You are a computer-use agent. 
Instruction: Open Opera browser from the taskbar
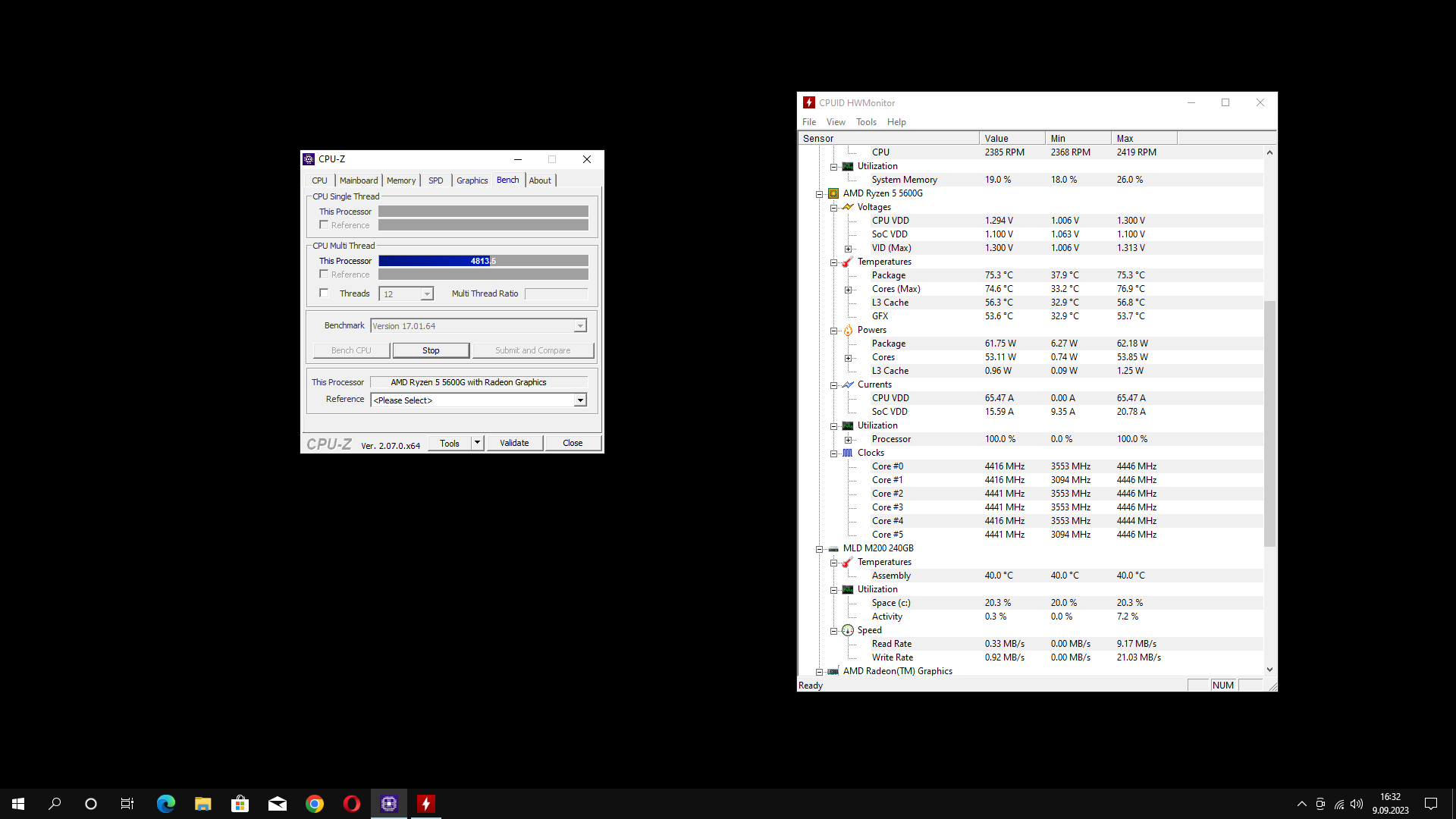click(x=351, y=804)
